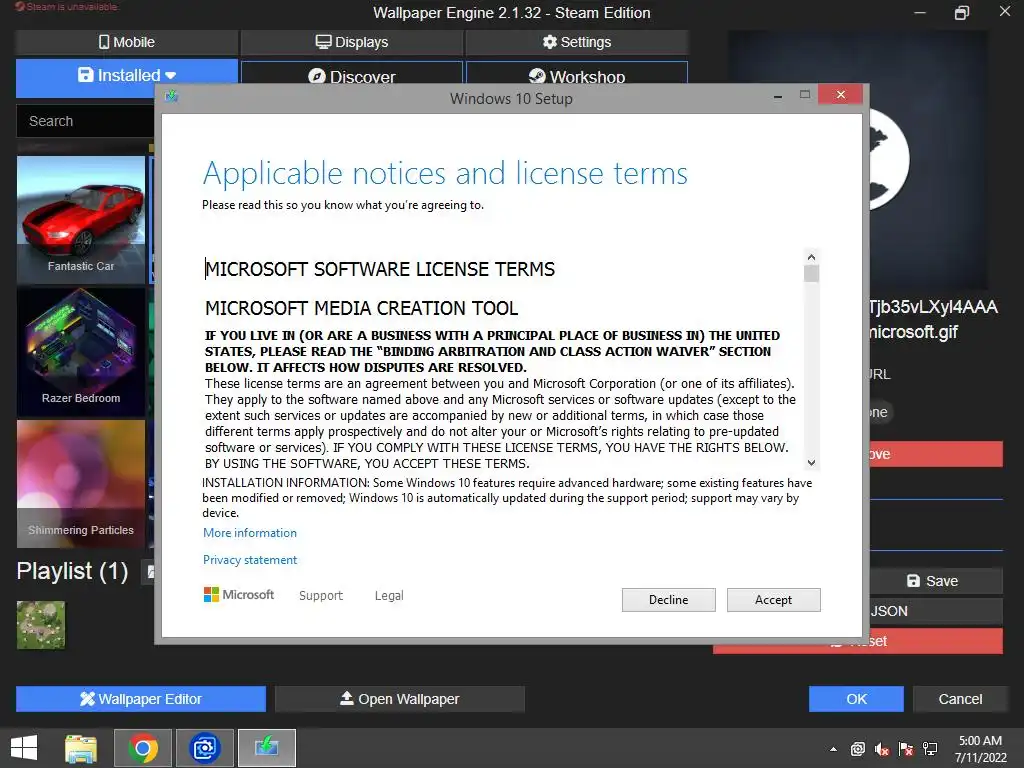
Task: Click OK in Wallpaper Engine
Action: (x=856, y=699)
